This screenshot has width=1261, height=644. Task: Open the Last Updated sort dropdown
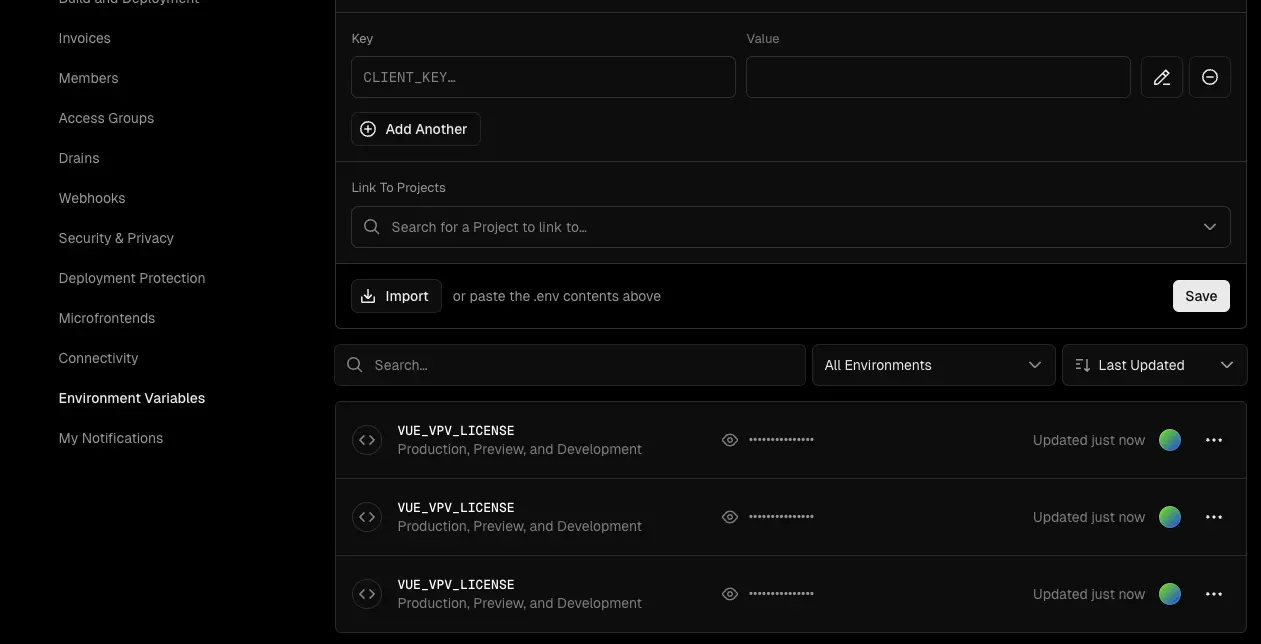1154,365
